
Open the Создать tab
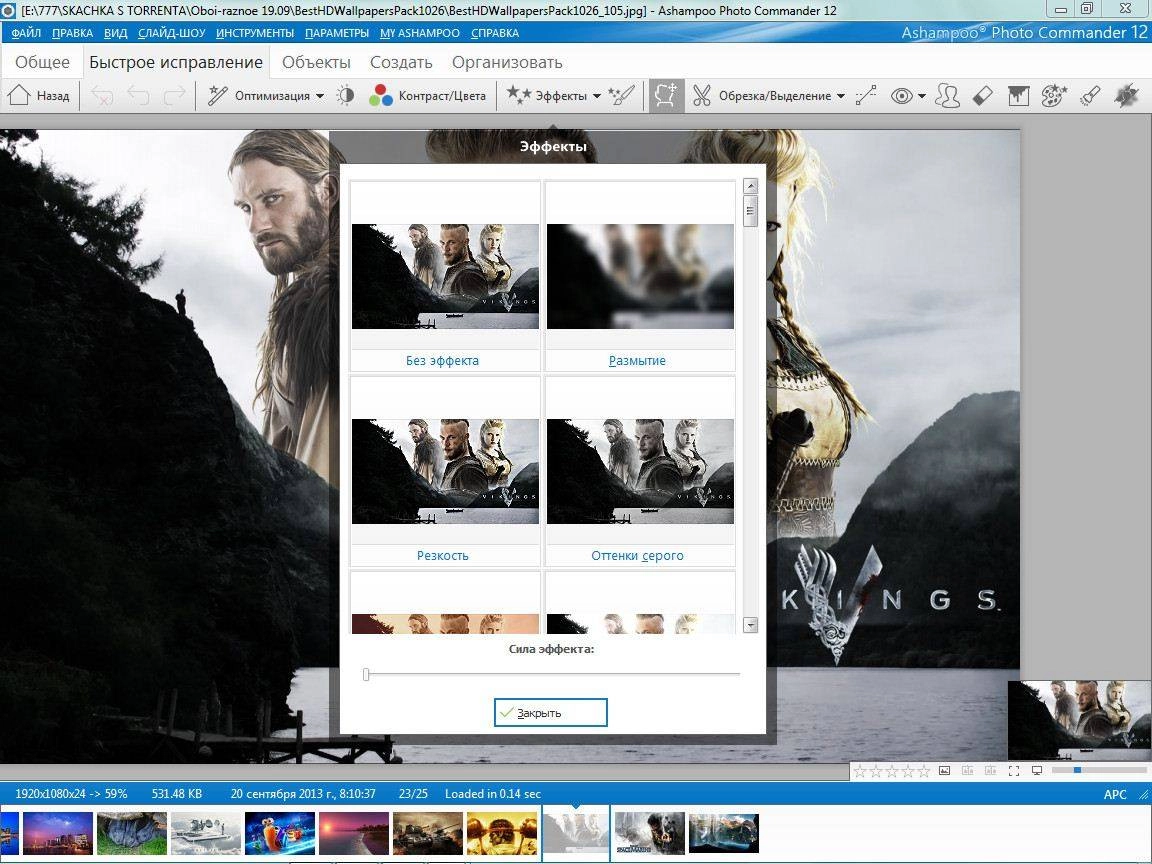click(400, 62)
